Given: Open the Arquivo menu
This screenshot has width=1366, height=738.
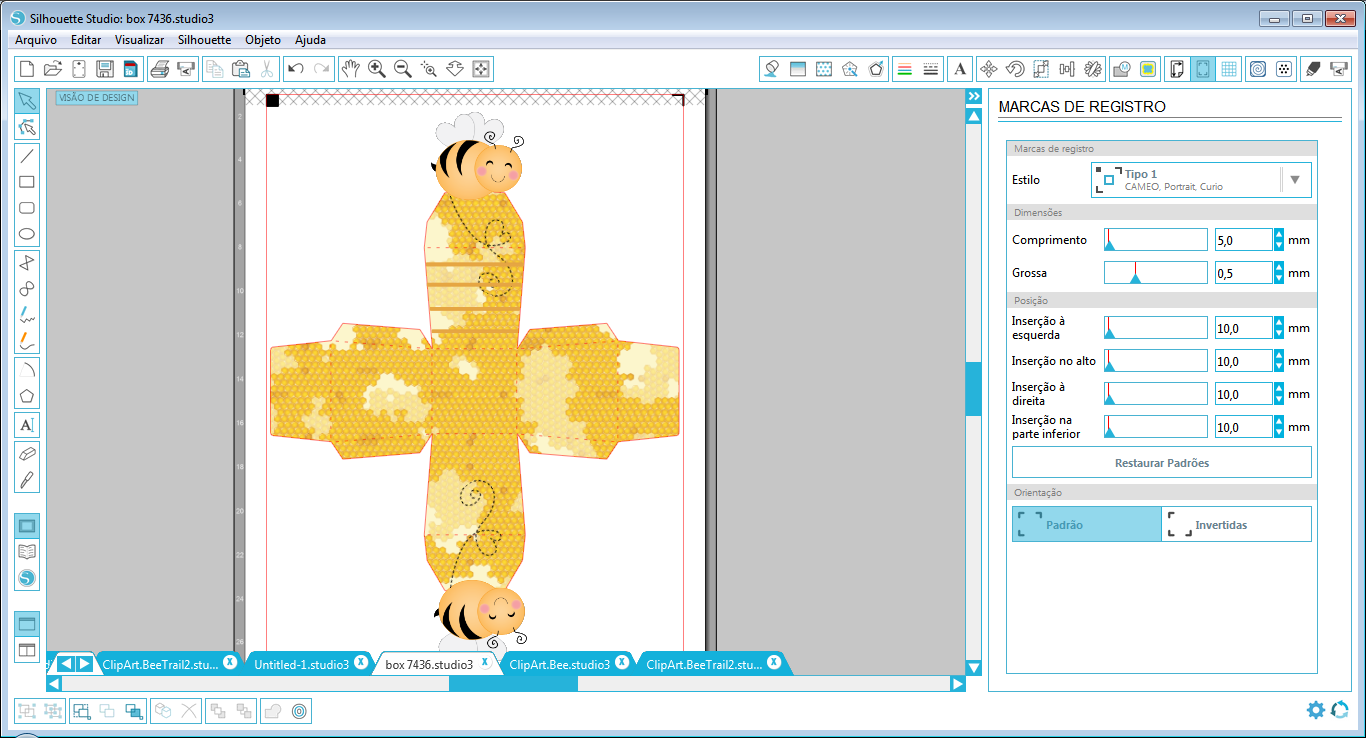Looking at the screenshot, I should click(35, 40).
